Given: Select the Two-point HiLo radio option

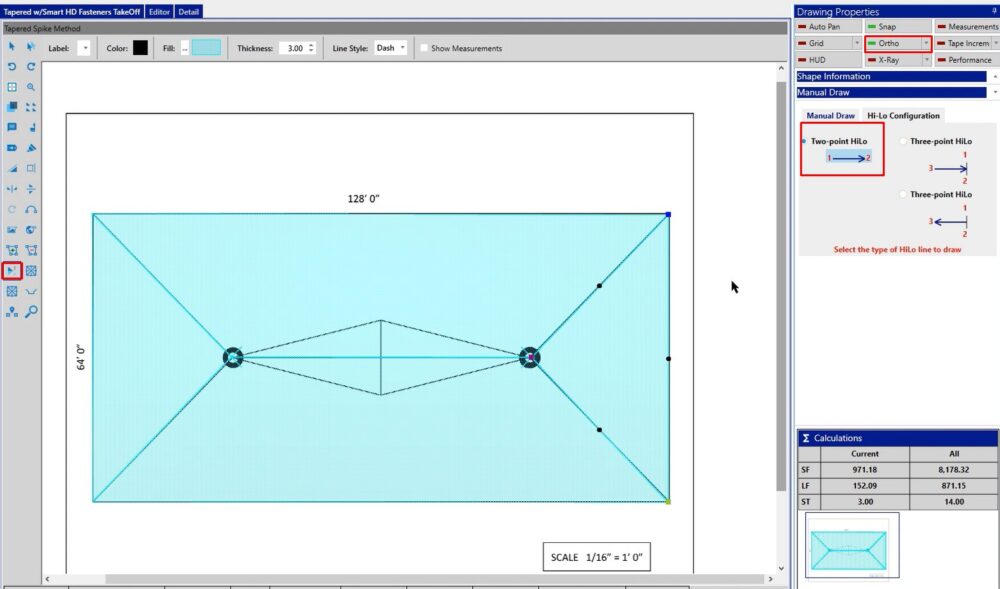Looking at the screenshot, I should click(805, 142).
